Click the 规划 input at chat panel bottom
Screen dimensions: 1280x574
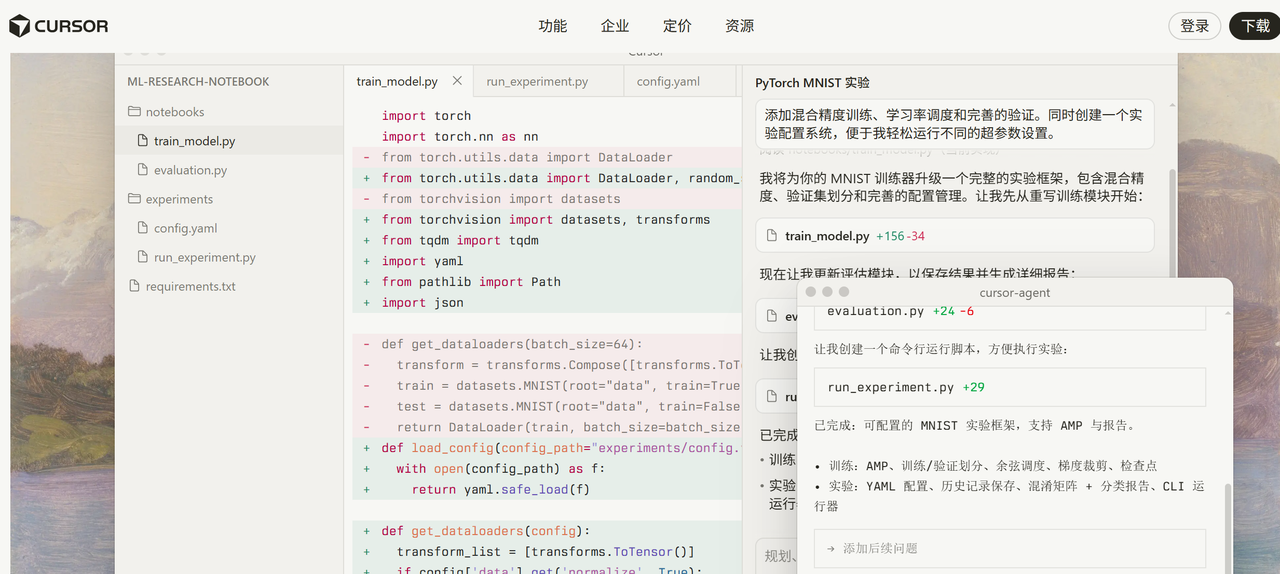pyautogui.click(x=775, y=556)
